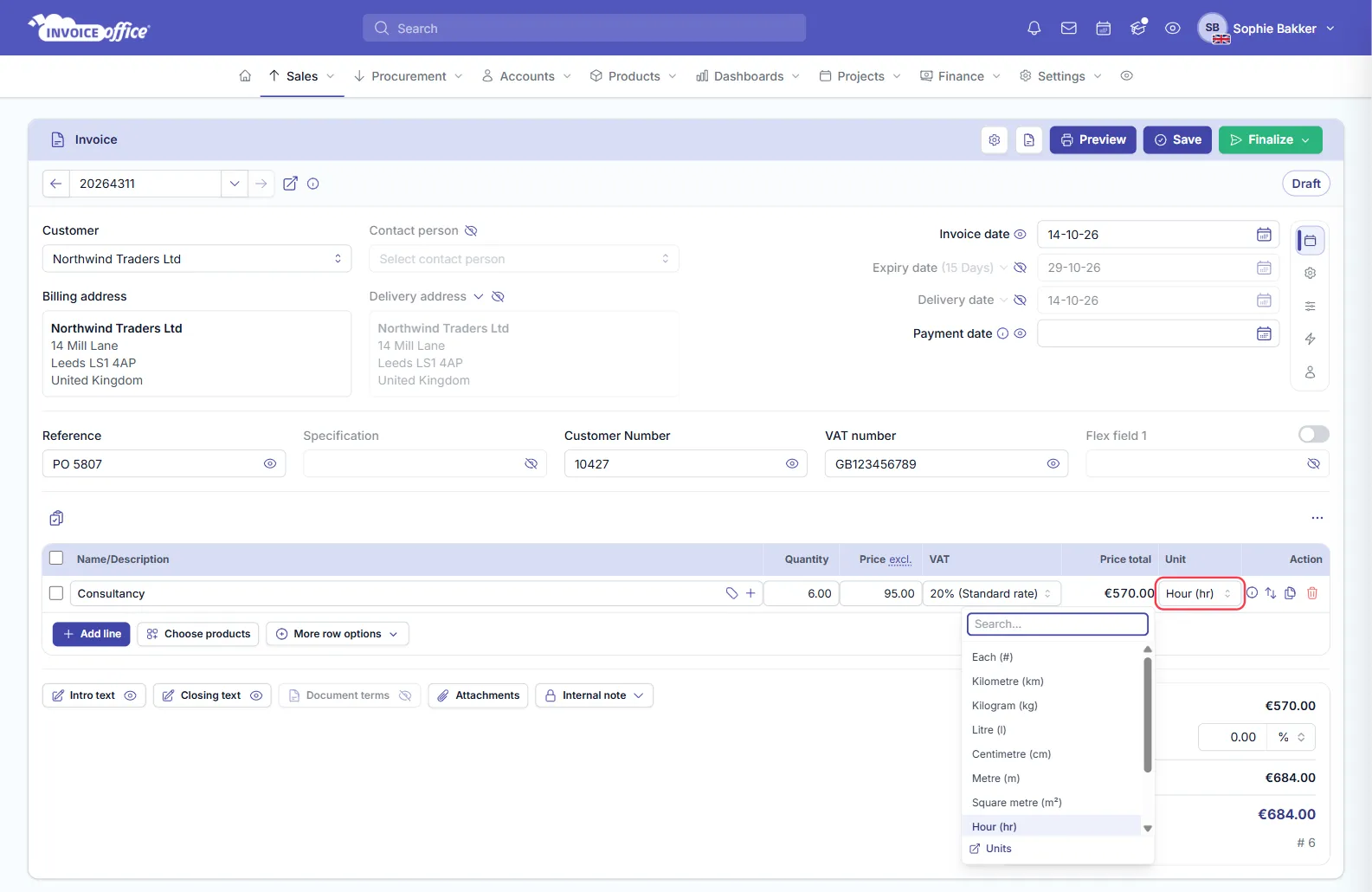Click the Preview button
Viewport: 1372px width, 892px height.
[1093, 140]
